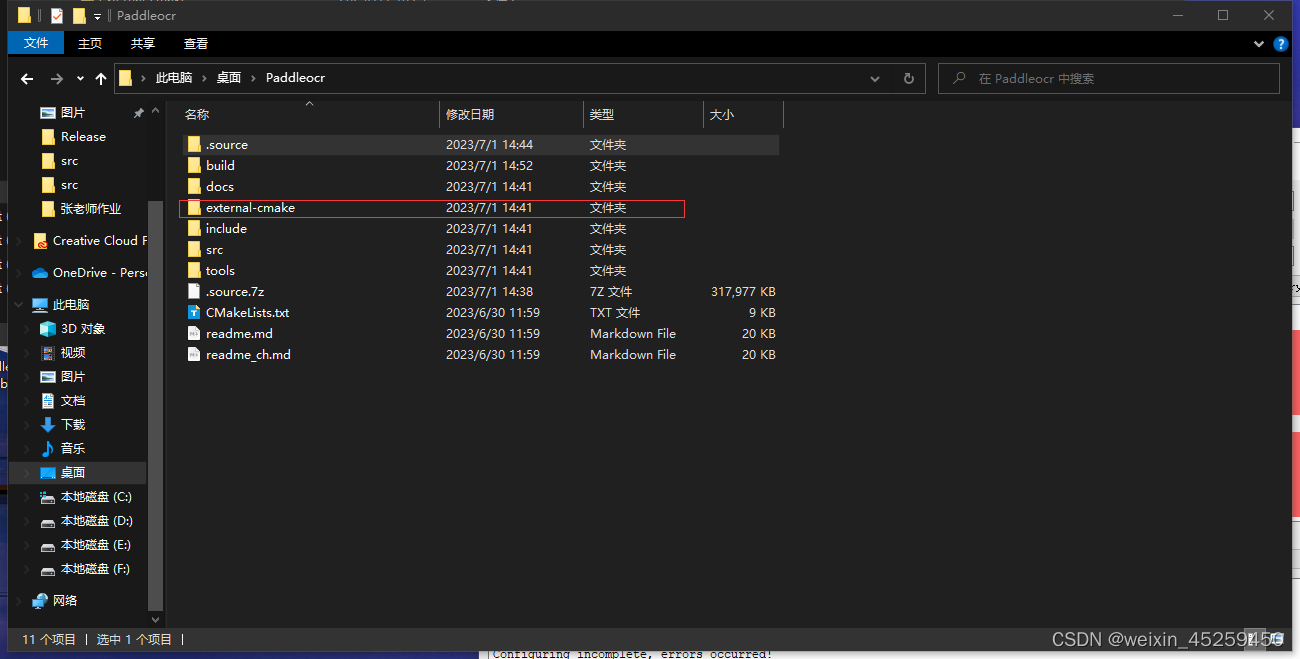The width and height of the screenshot is (1300, 659).
Task: Click the Up-to-parent-folder arrow
Action: (100, 78)
